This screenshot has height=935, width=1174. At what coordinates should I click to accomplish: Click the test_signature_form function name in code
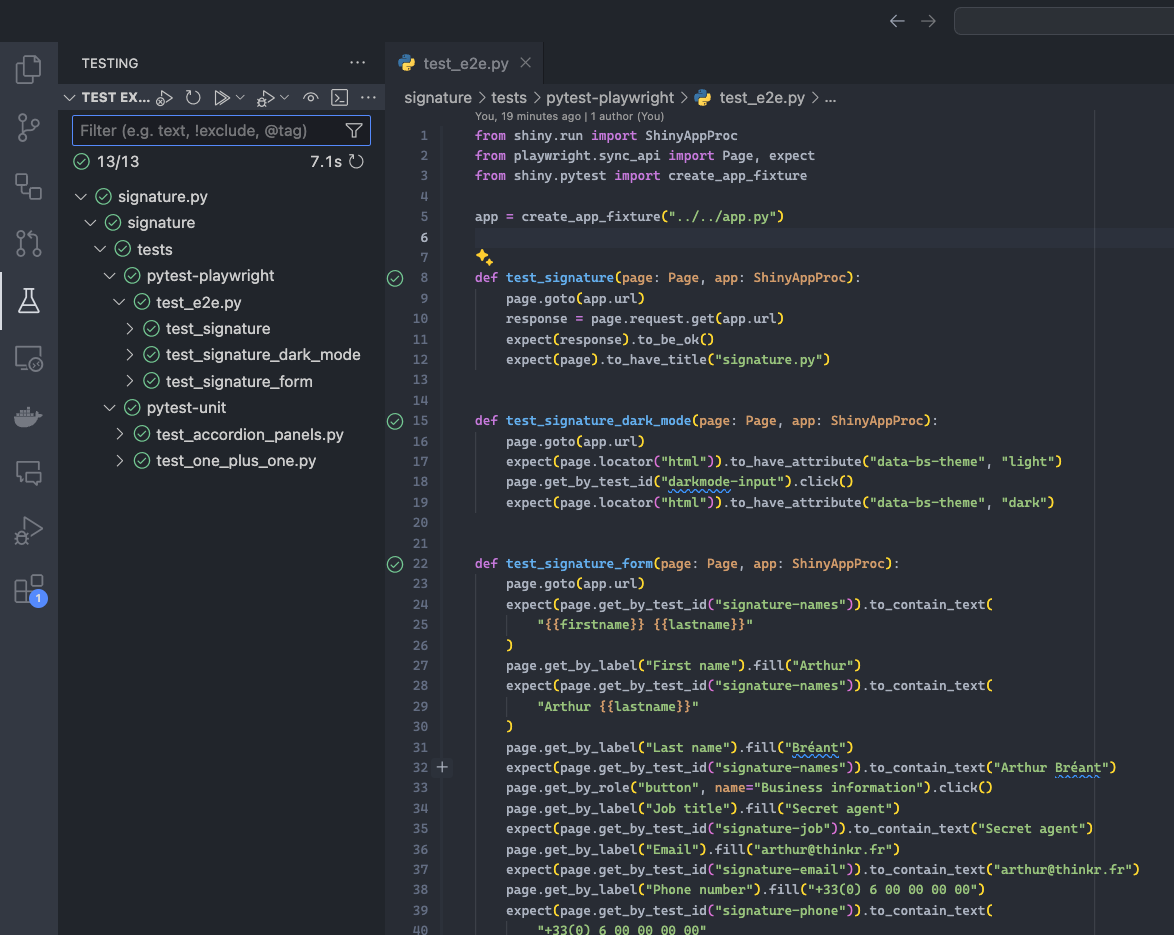pyautogui.click(x=579, y=564)
